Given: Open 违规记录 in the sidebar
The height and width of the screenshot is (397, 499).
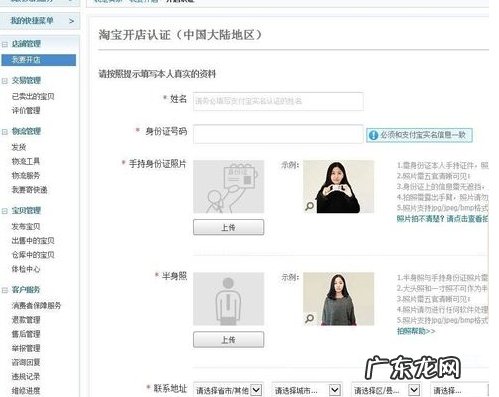Looking at the screenshot, I should [x=26, y=377].
